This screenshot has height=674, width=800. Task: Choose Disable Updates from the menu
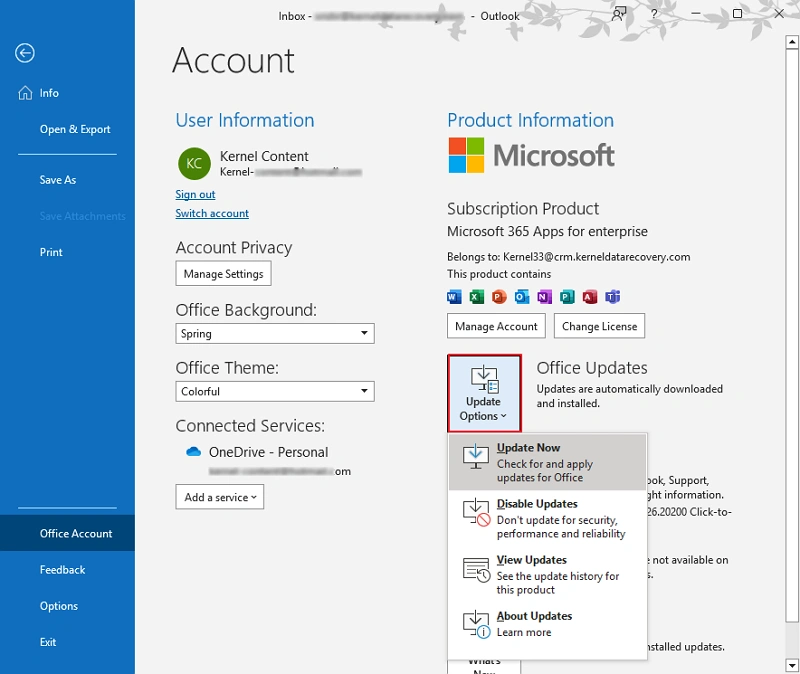pos(547,518)
